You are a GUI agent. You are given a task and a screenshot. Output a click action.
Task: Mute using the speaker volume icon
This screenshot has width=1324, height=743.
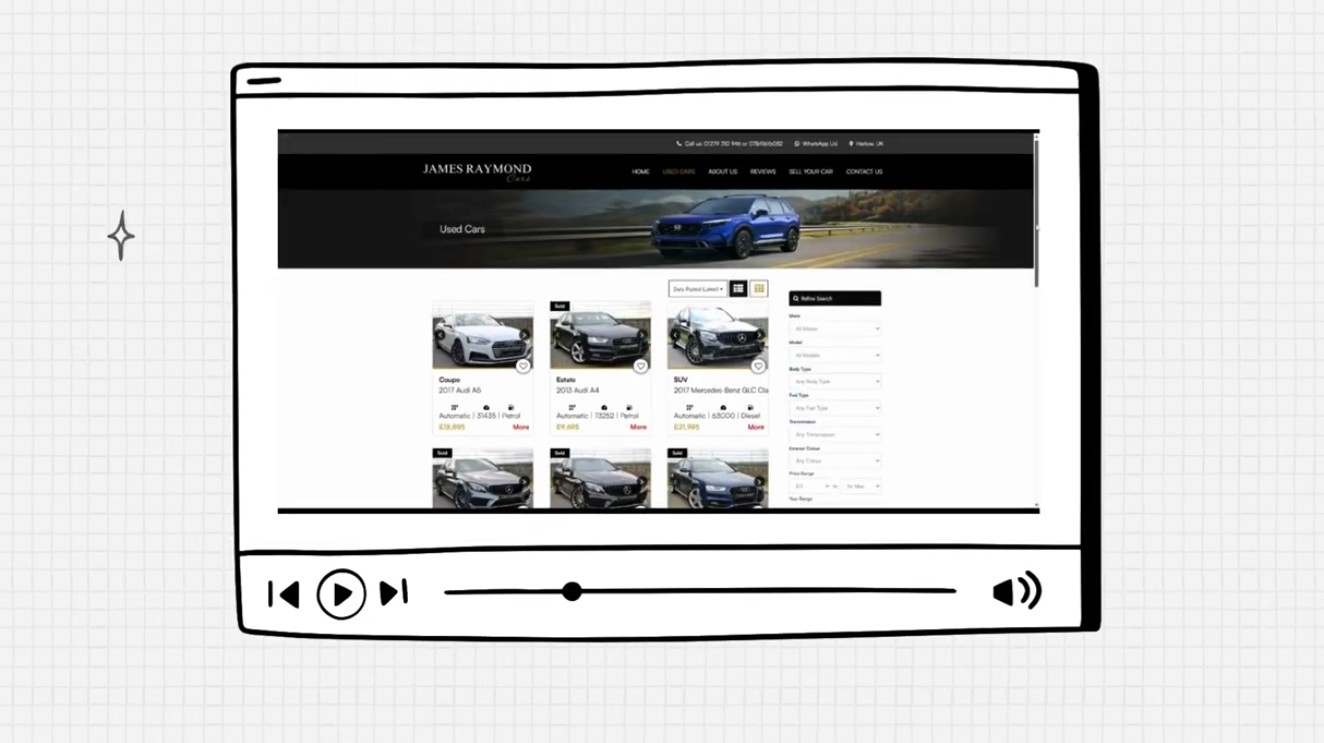click(1016, 591)
